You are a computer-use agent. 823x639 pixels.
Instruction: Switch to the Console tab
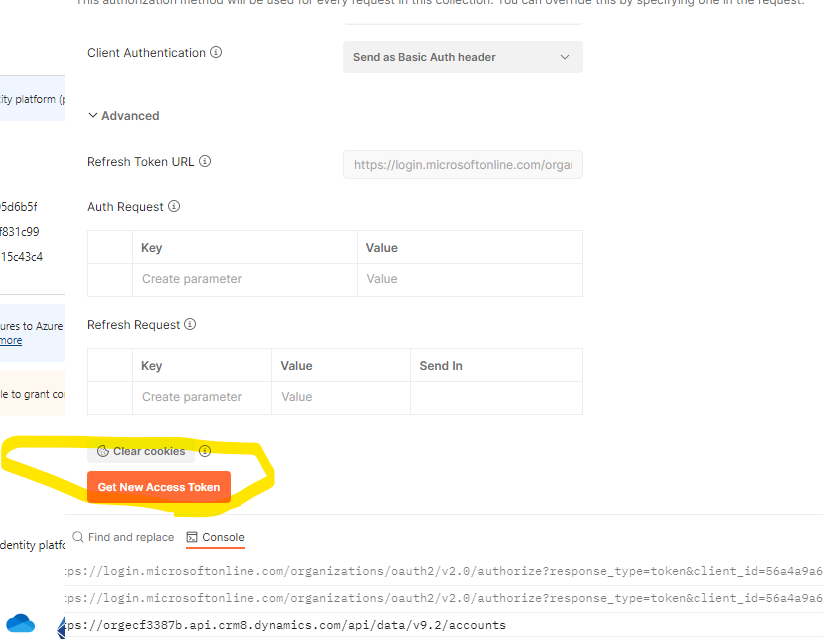[x=216, y=537]
